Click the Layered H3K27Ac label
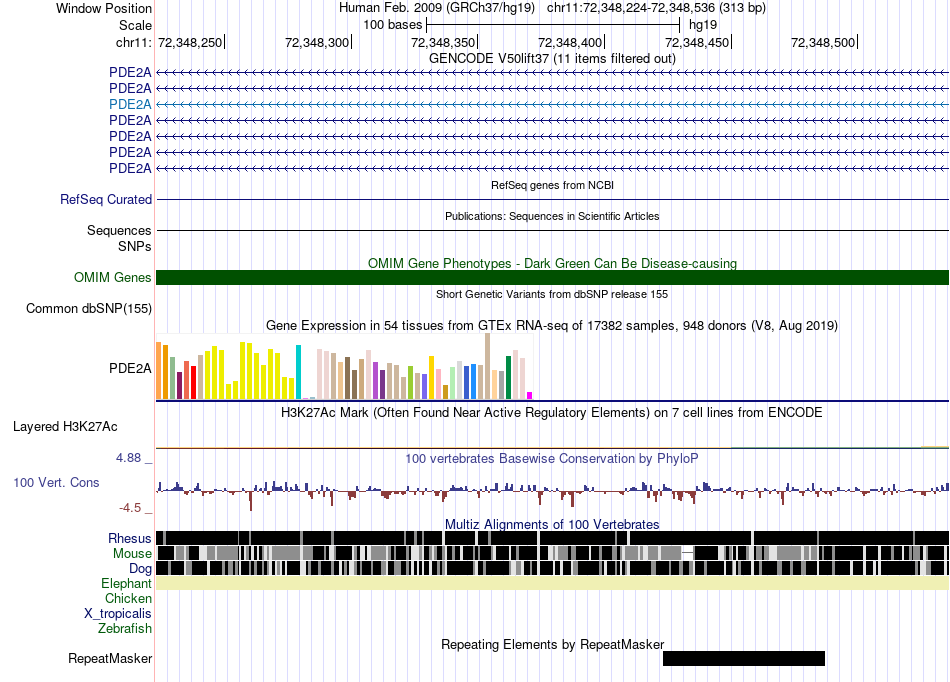 pos(65,426)
